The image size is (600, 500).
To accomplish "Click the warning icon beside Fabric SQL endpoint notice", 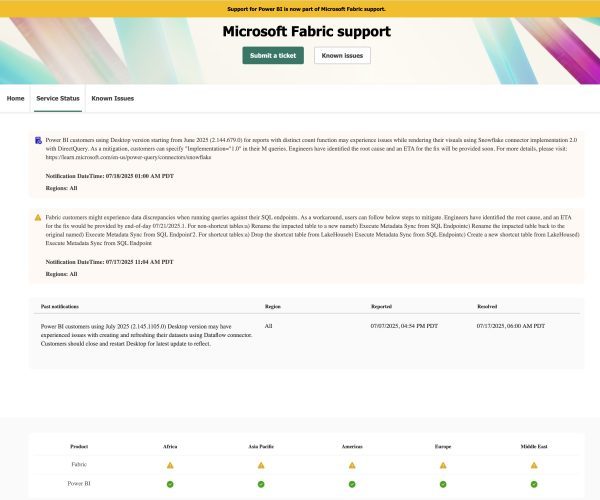I will point(38,218).
